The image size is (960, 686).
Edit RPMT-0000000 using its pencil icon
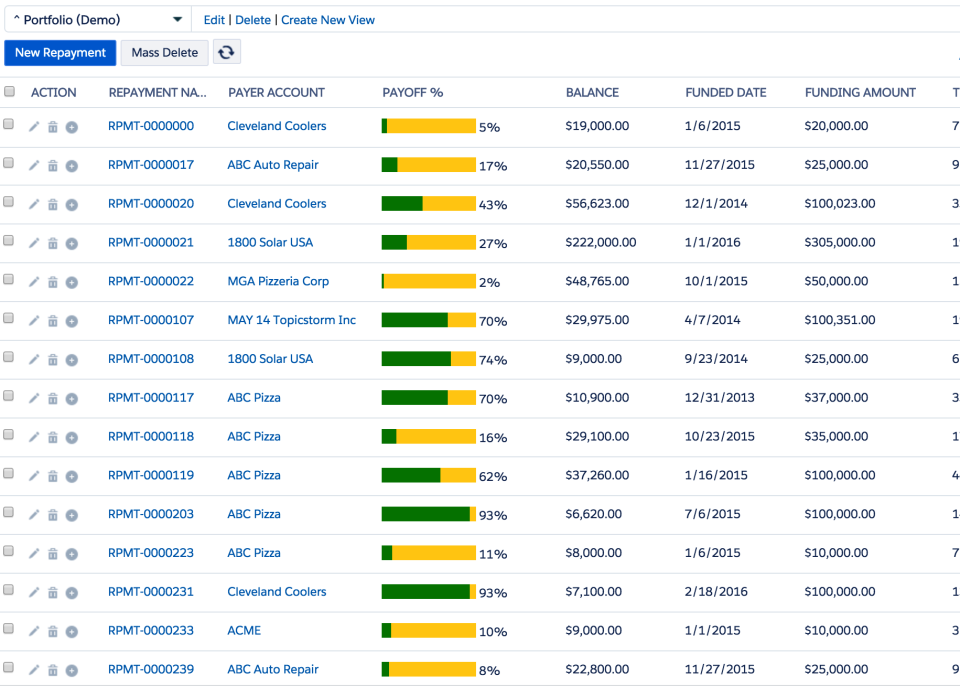34,126
